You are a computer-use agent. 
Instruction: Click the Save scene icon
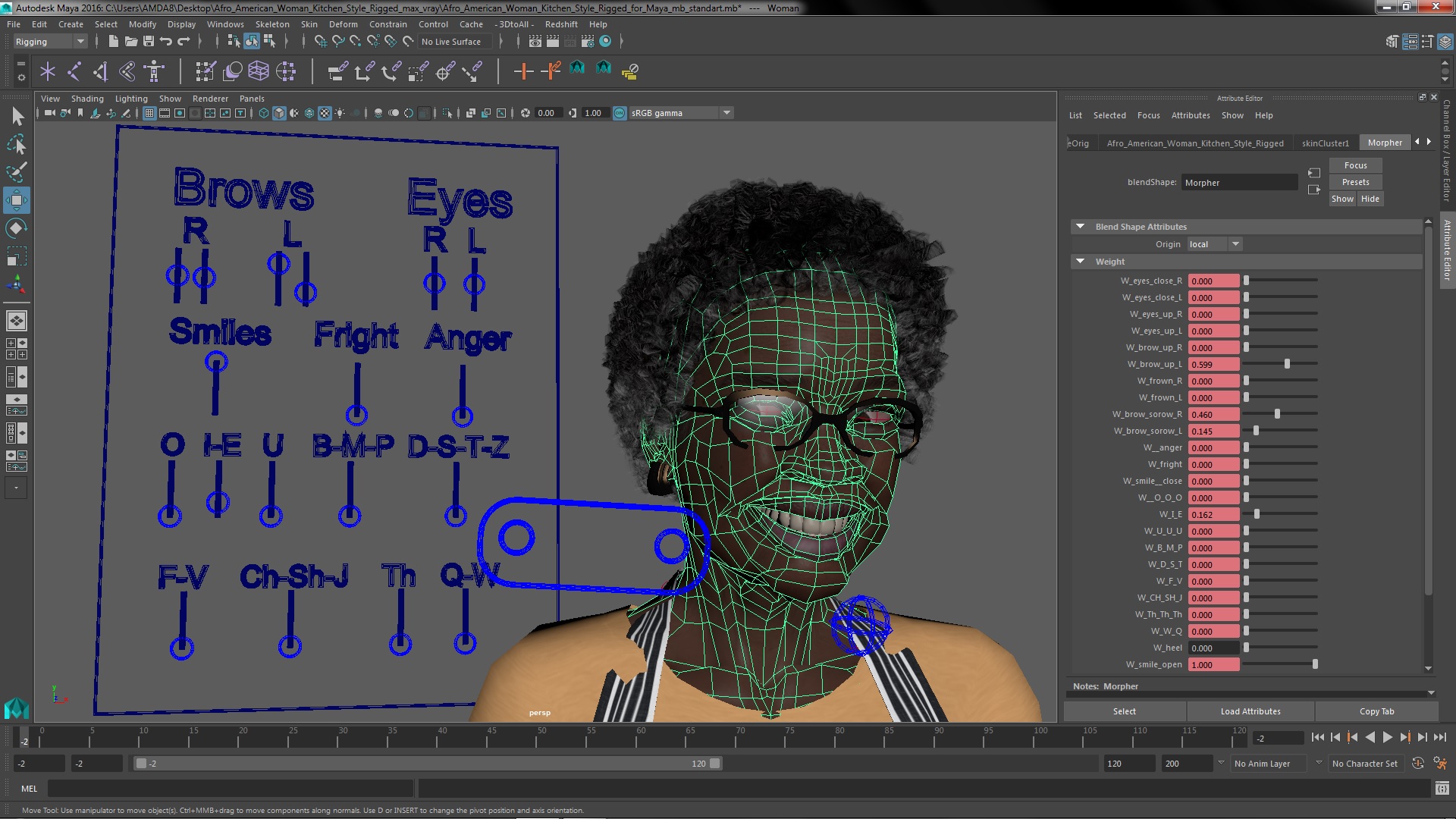[x=149, y=42]
